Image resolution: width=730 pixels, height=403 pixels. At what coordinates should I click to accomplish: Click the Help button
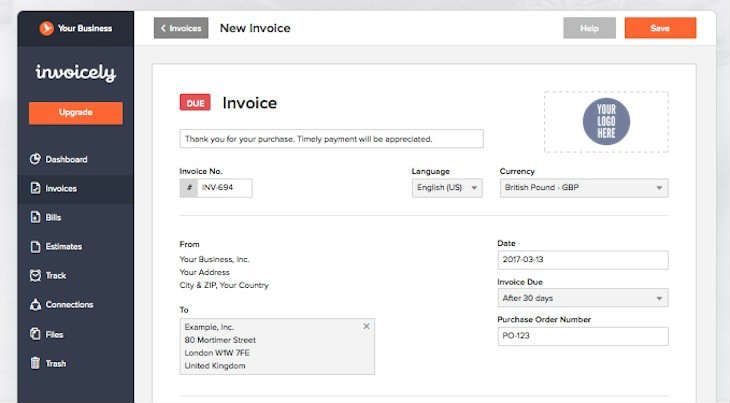pyautogui.click(x=589, y=28)
